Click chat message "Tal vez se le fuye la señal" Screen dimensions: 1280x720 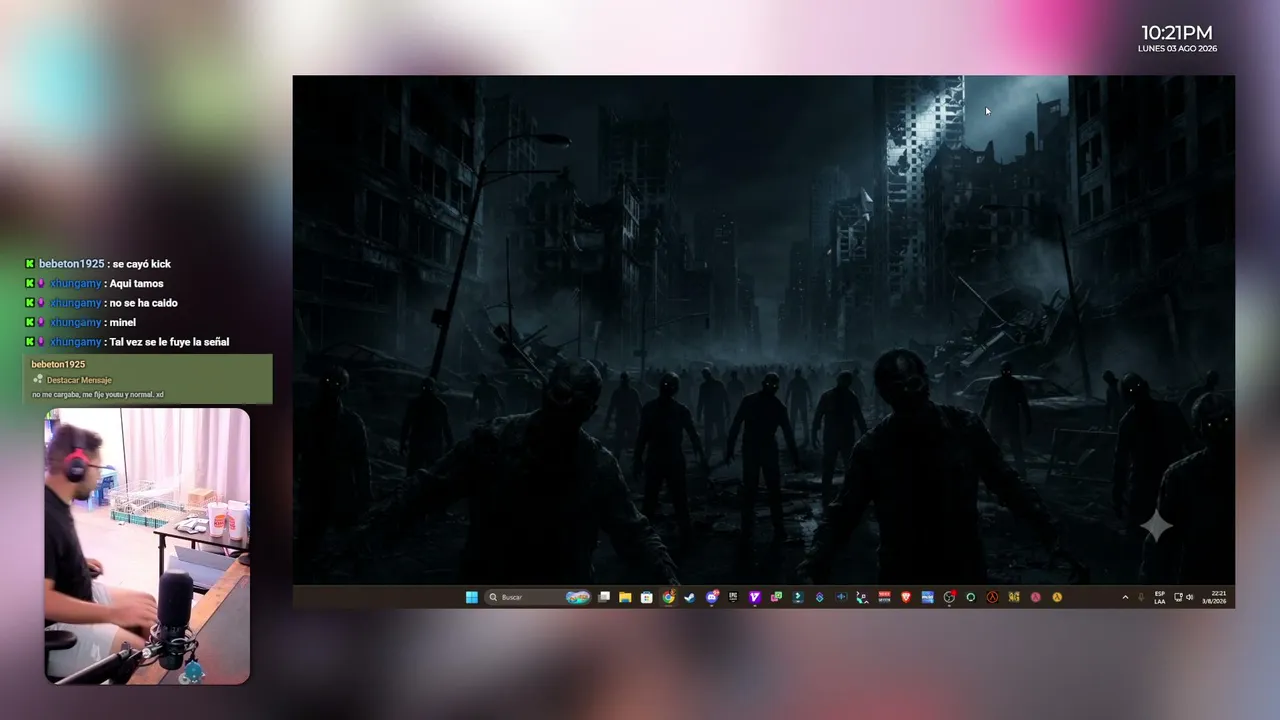pyautogui.click(x=169, y=342)
